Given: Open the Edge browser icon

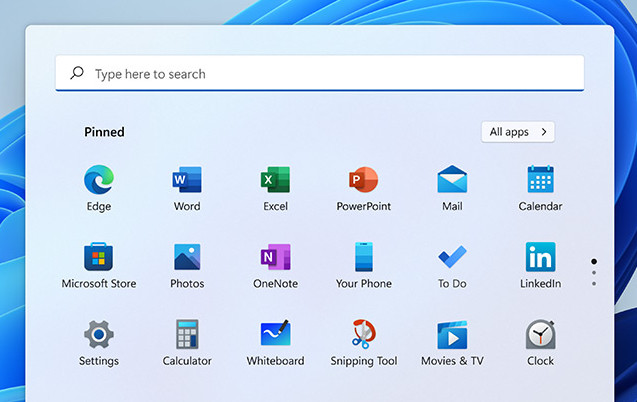Looking at the screenshot, I should 99,179.
